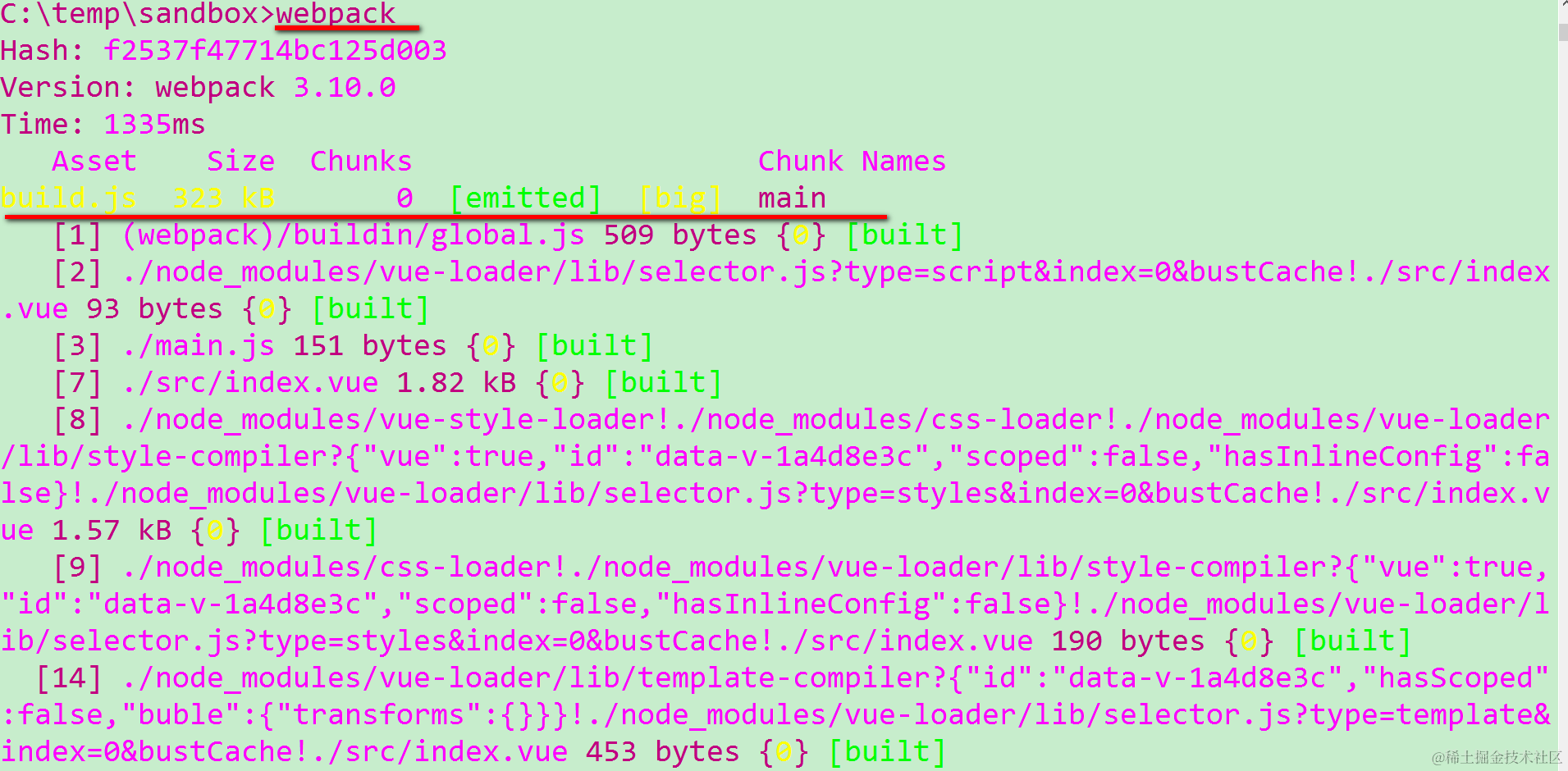Click the Chunks column header
The image size is (1568, 771).
click(x=361, y=162)
